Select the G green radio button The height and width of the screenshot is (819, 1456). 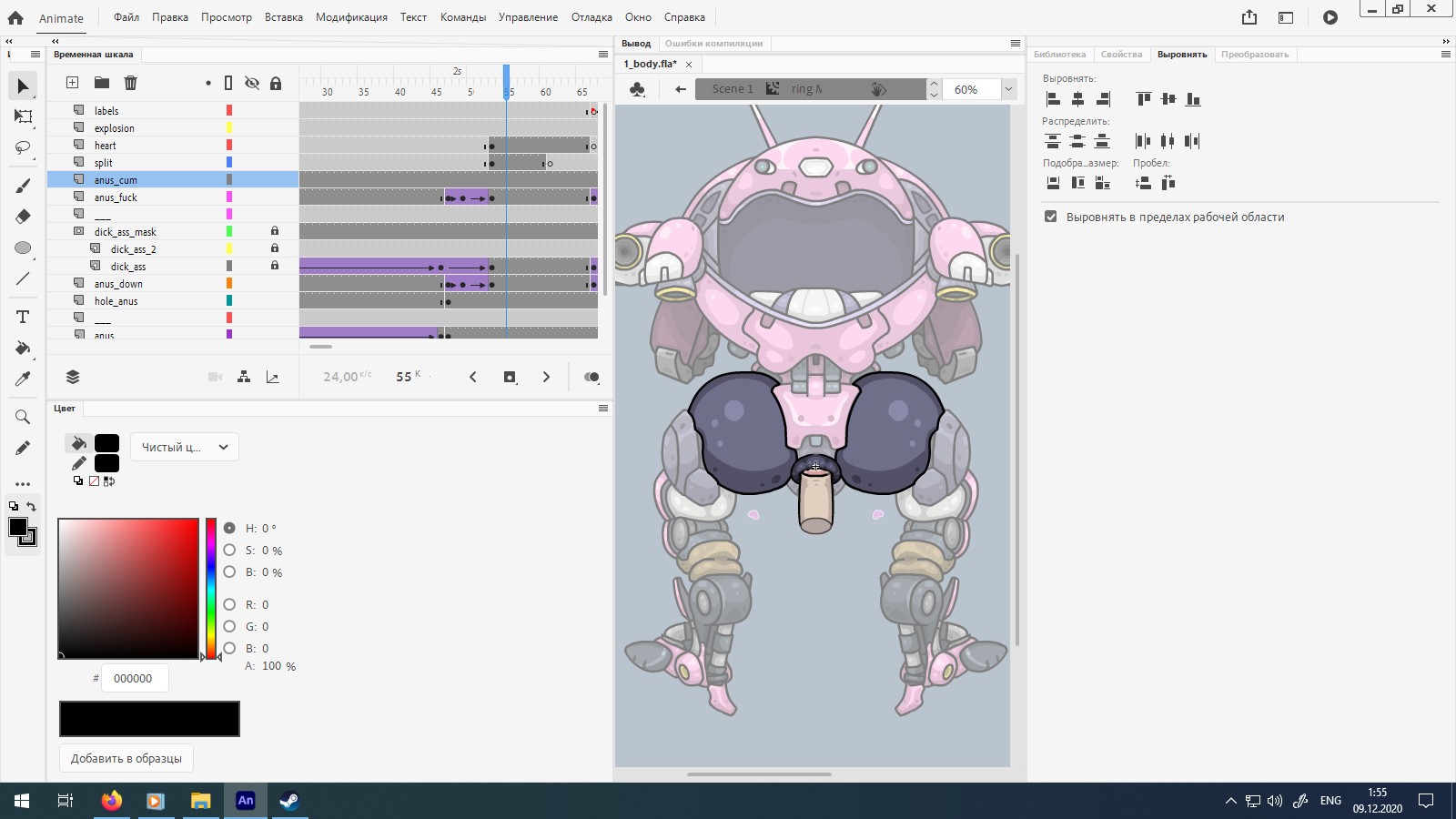pos(229,626)
